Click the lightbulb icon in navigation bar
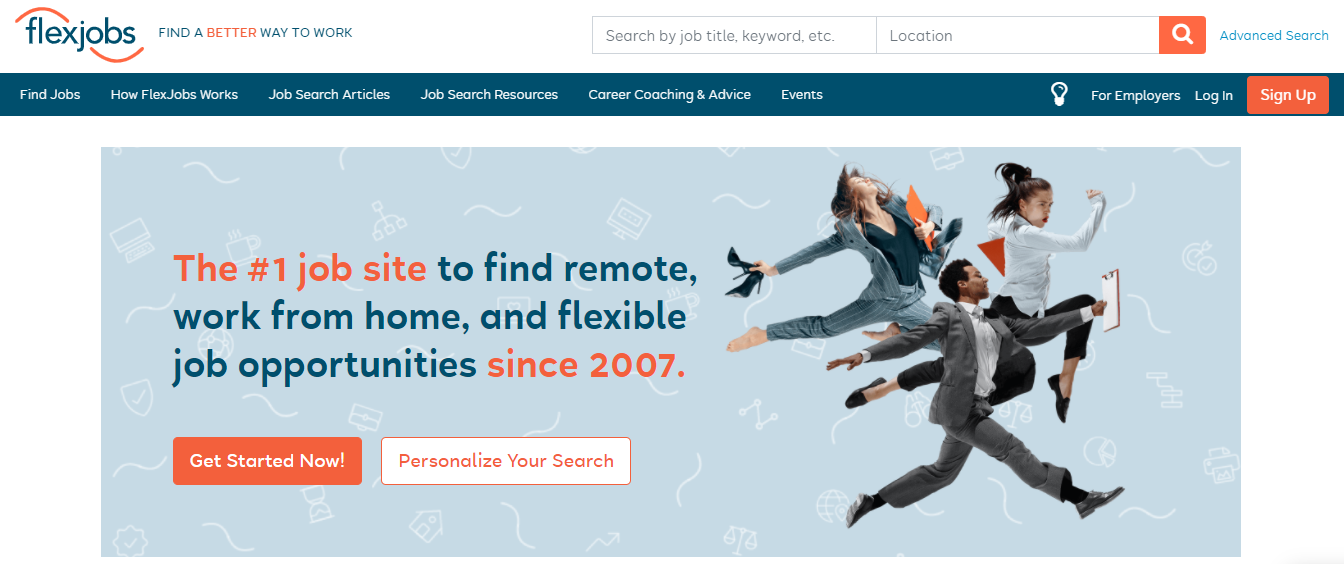The image size is (1344, 564). (1059, 95)
